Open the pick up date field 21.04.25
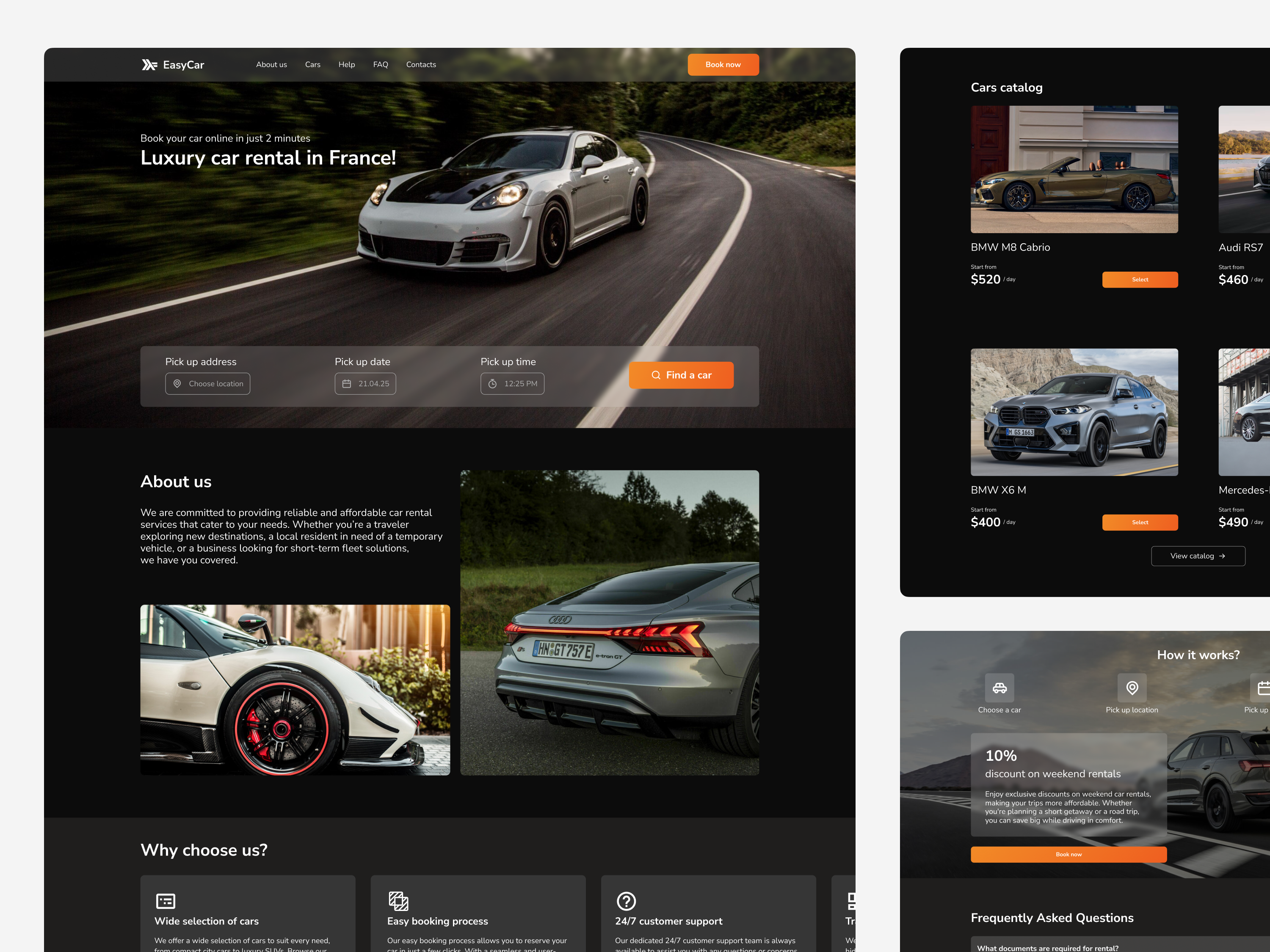1270x952 pixels. tap(365, 383)
